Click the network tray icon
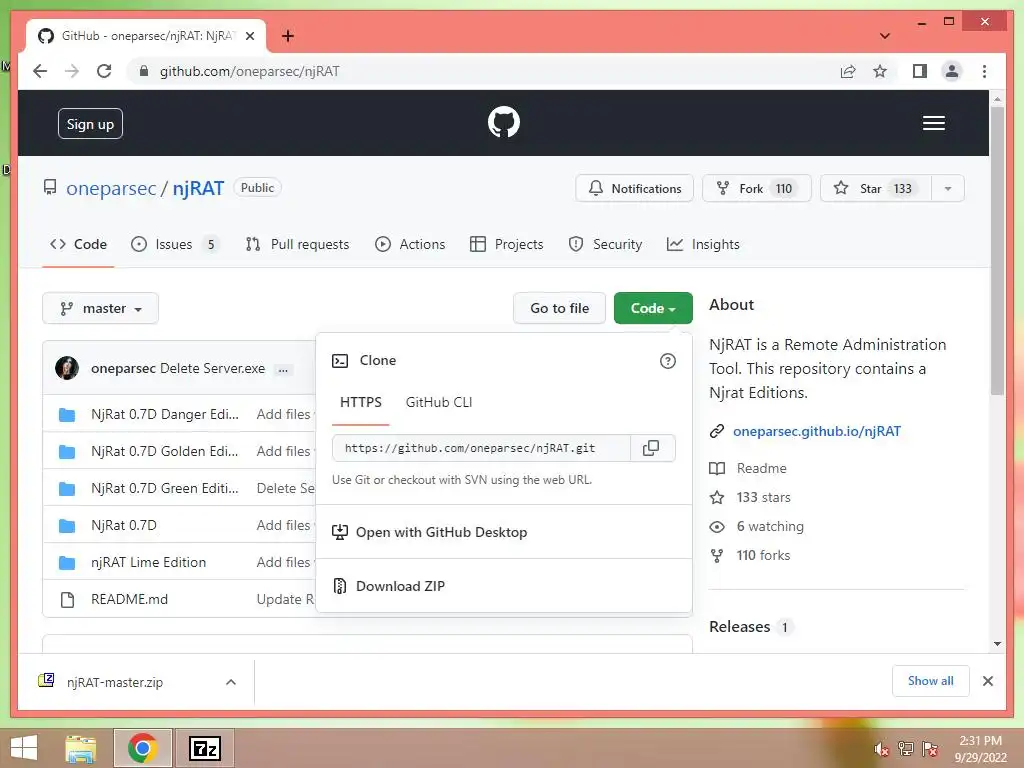The height and width of the screenshot is (768, 1024). (x=906, y=748)
